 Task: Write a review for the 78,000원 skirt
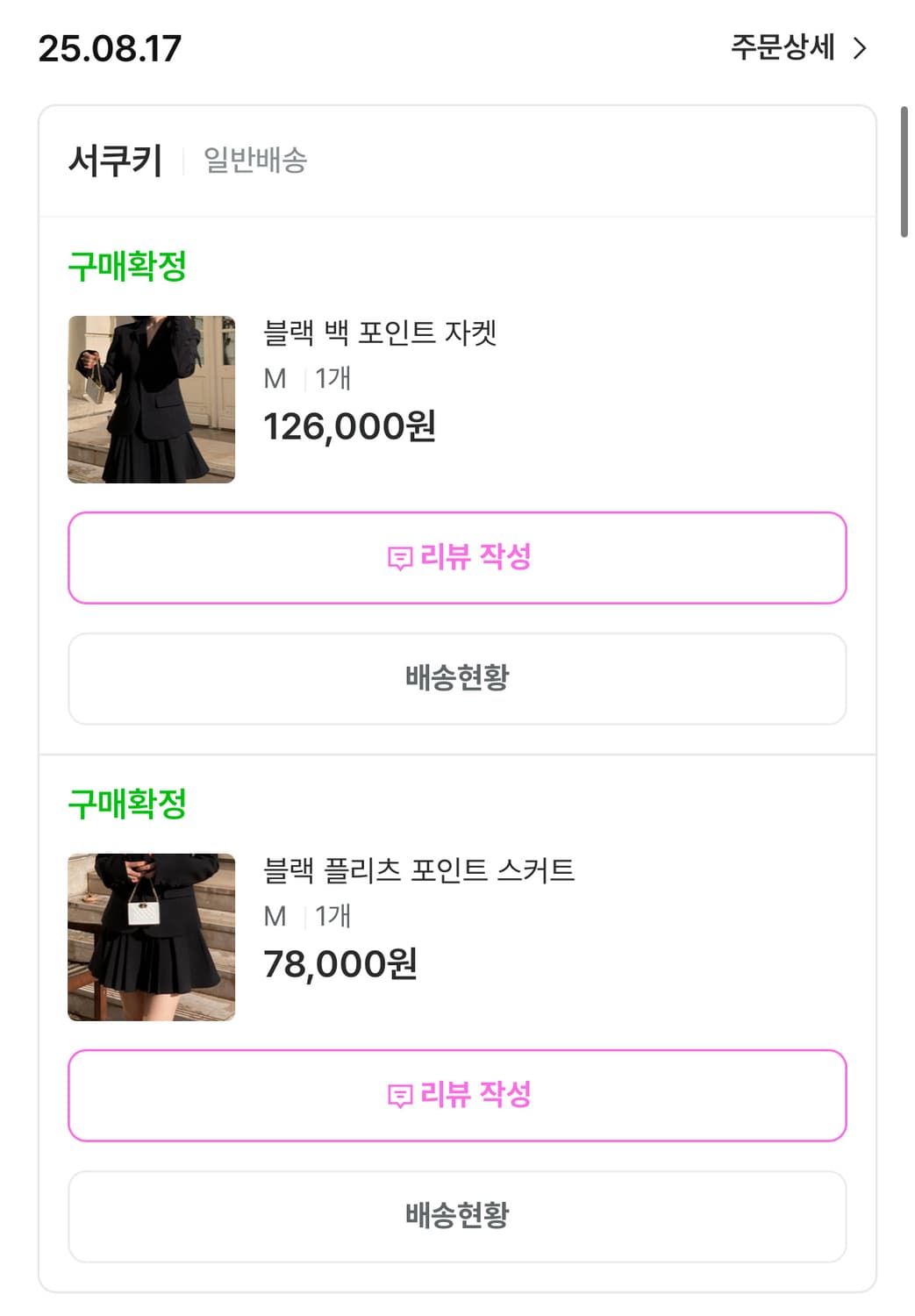click(457, 1096)
